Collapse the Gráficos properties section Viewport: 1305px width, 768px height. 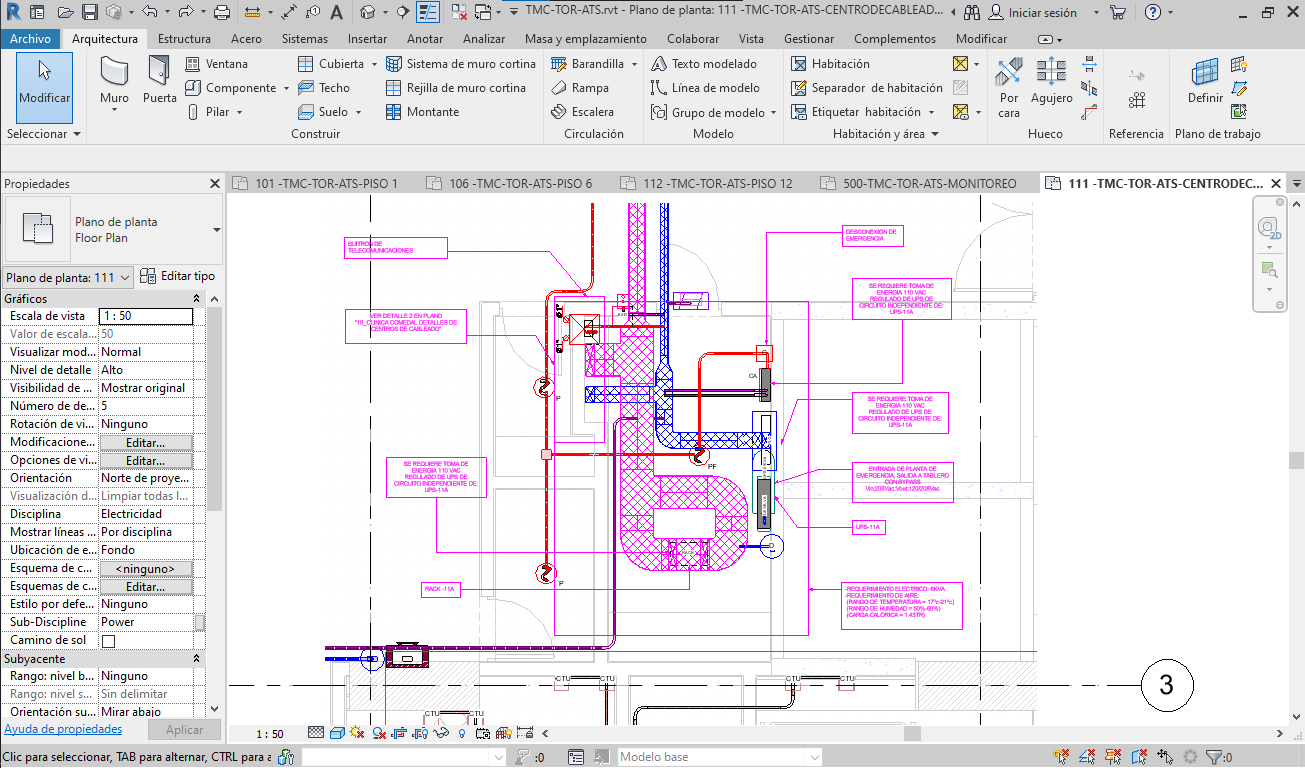click(x=196, y=299)
